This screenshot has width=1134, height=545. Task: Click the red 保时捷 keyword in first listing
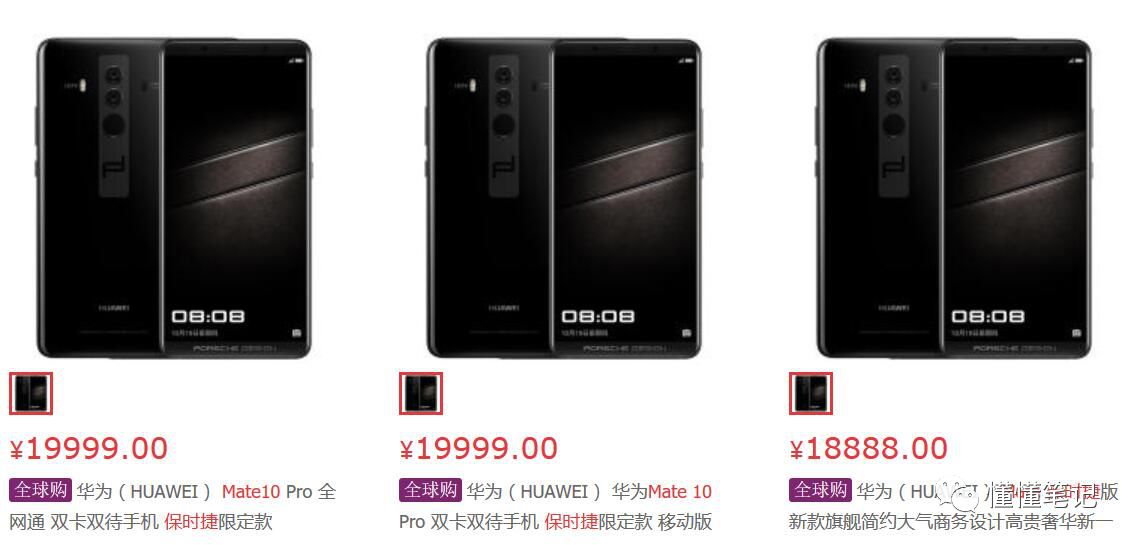point(191,522)
